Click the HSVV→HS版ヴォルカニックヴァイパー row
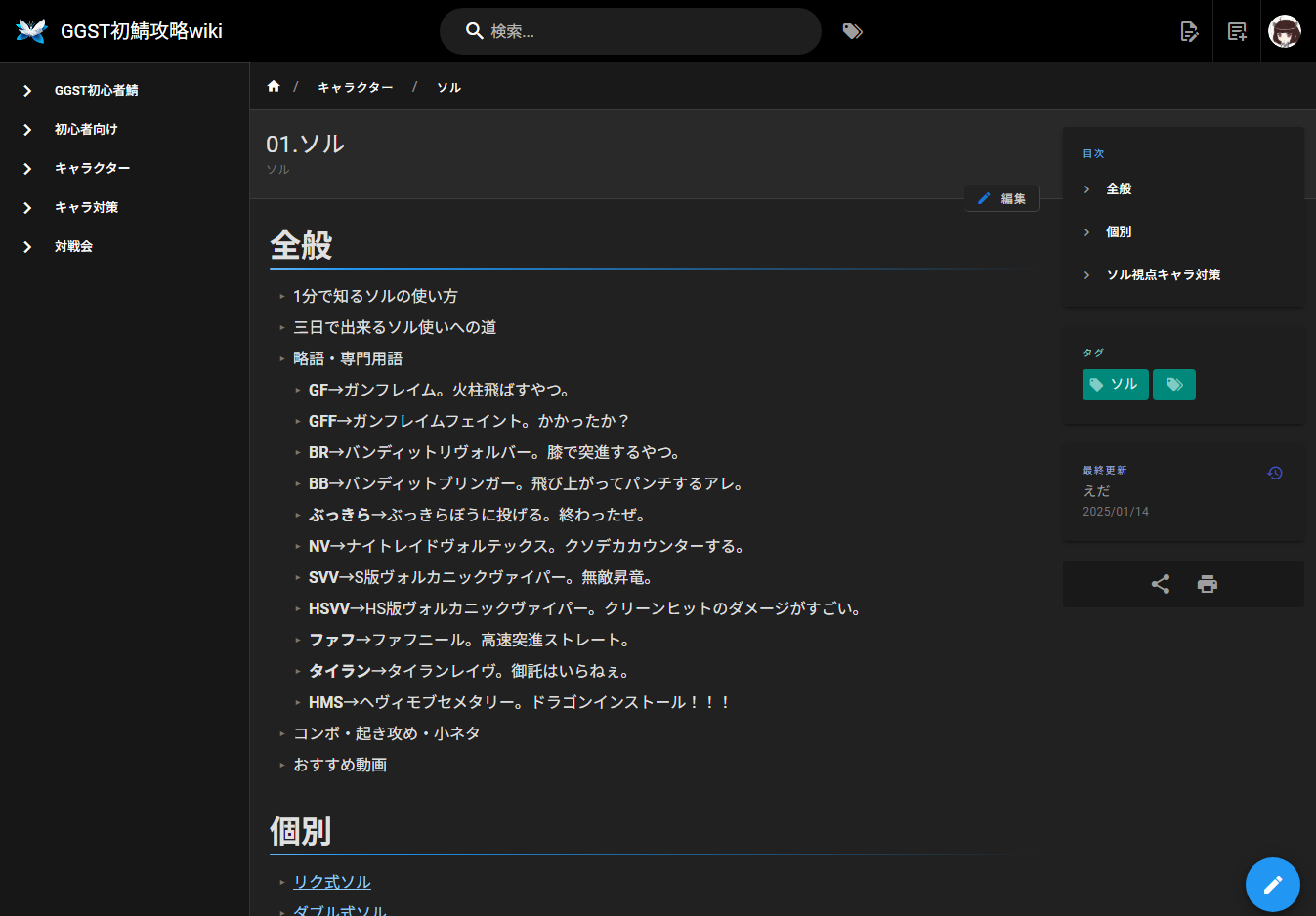1316x916 pixels. 586,608
